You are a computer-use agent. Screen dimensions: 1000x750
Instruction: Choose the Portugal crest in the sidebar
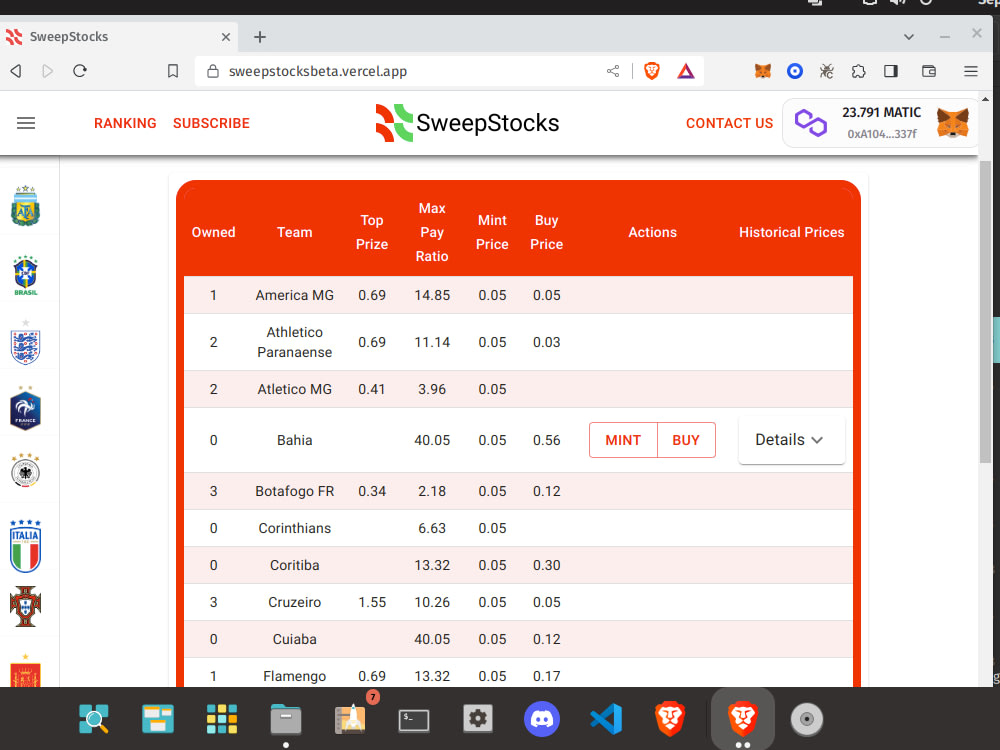click(x=24, y=607)
